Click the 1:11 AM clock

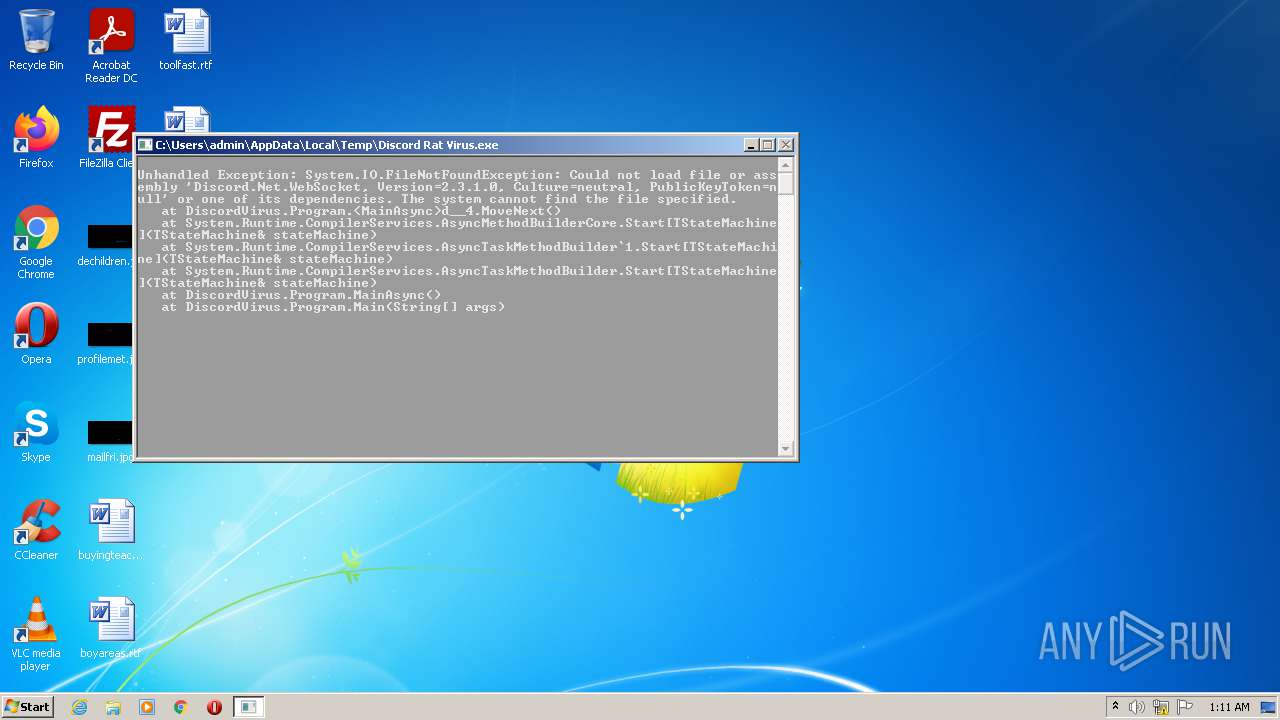[x=1229, y=707]
